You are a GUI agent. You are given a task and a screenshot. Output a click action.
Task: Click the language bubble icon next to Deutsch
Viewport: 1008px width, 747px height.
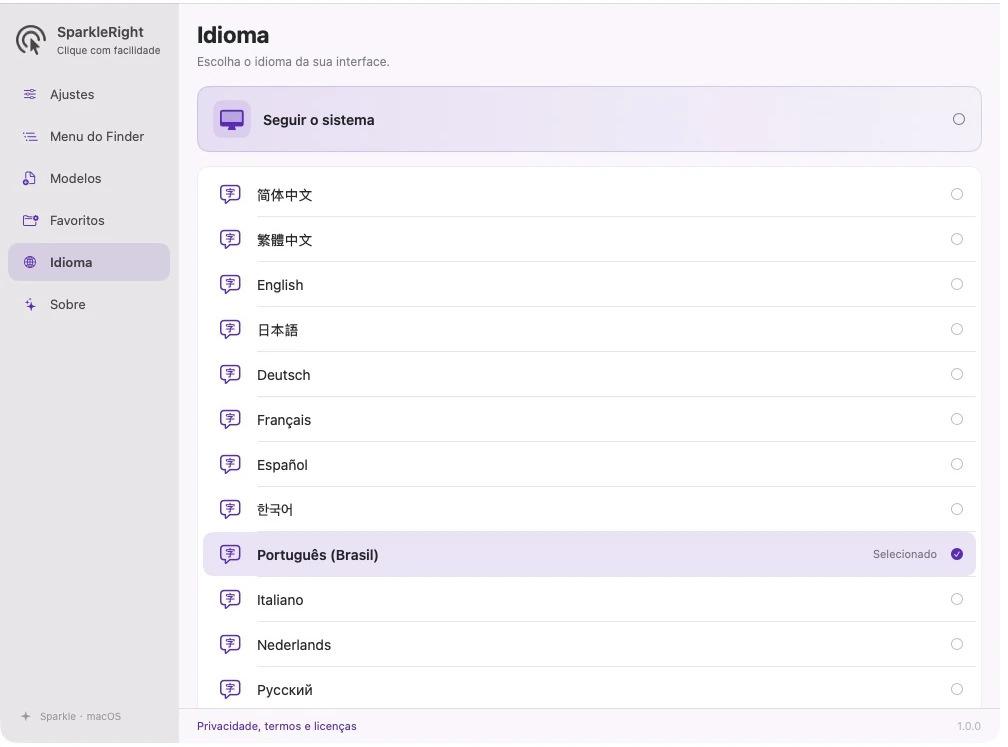click(x=230, y=374)
